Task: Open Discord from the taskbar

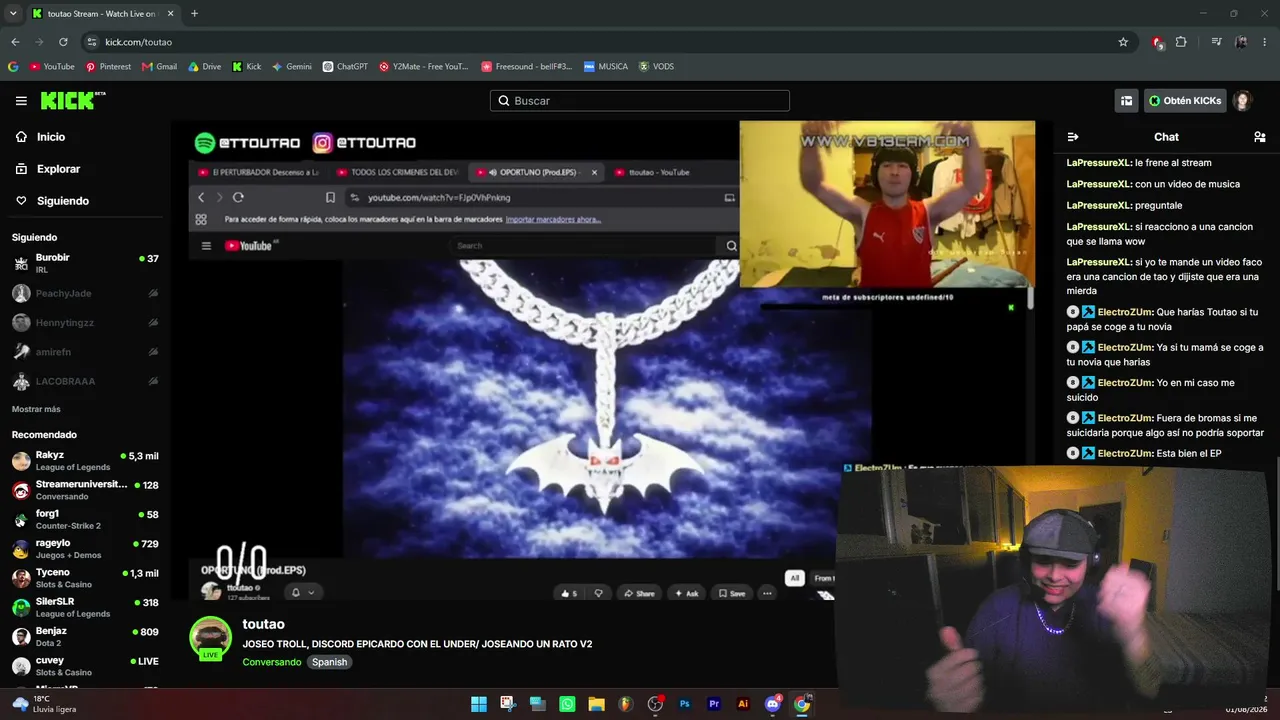Action: pos(772,704)
